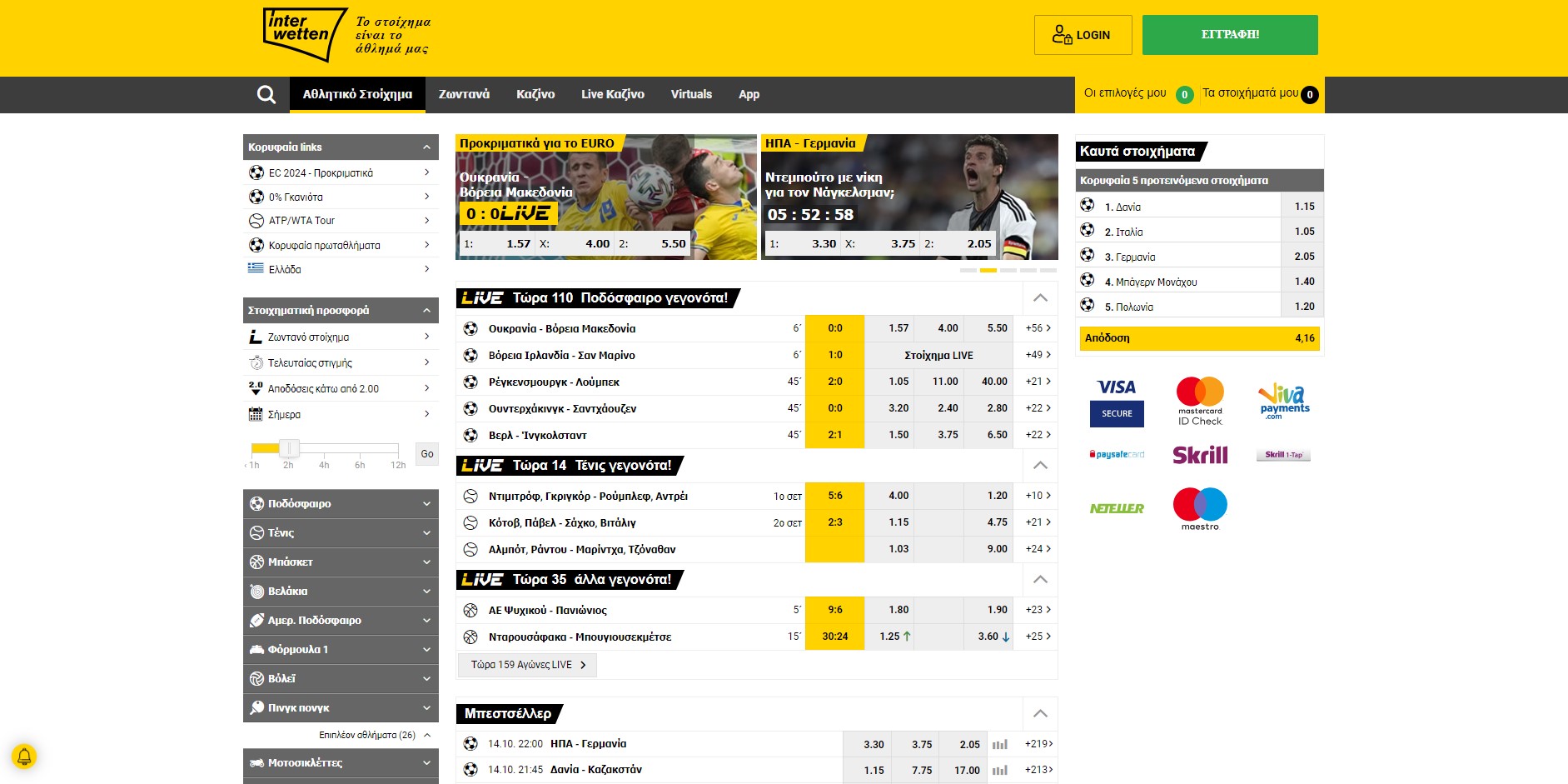This screenshot has height=784, width=1568.
Task: Click statistics icon for Δανία - Καζακστάν match
Action: coord(1000,770)
